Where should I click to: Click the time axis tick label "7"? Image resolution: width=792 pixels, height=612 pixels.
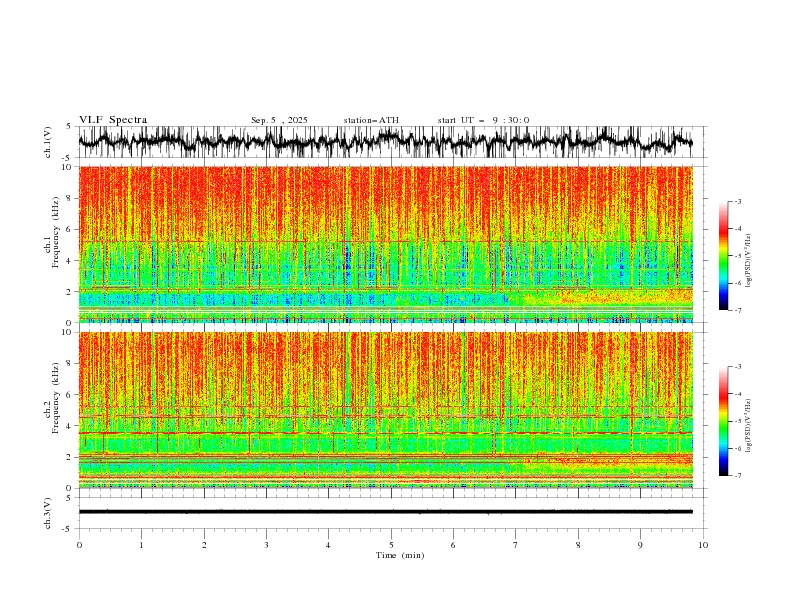point(516,545)
